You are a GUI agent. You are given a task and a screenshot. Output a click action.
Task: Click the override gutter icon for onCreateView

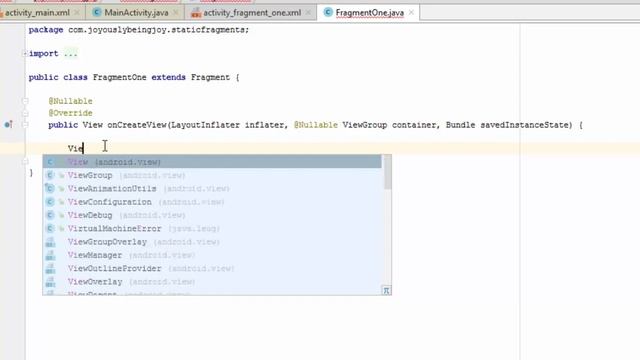point(8,124)
